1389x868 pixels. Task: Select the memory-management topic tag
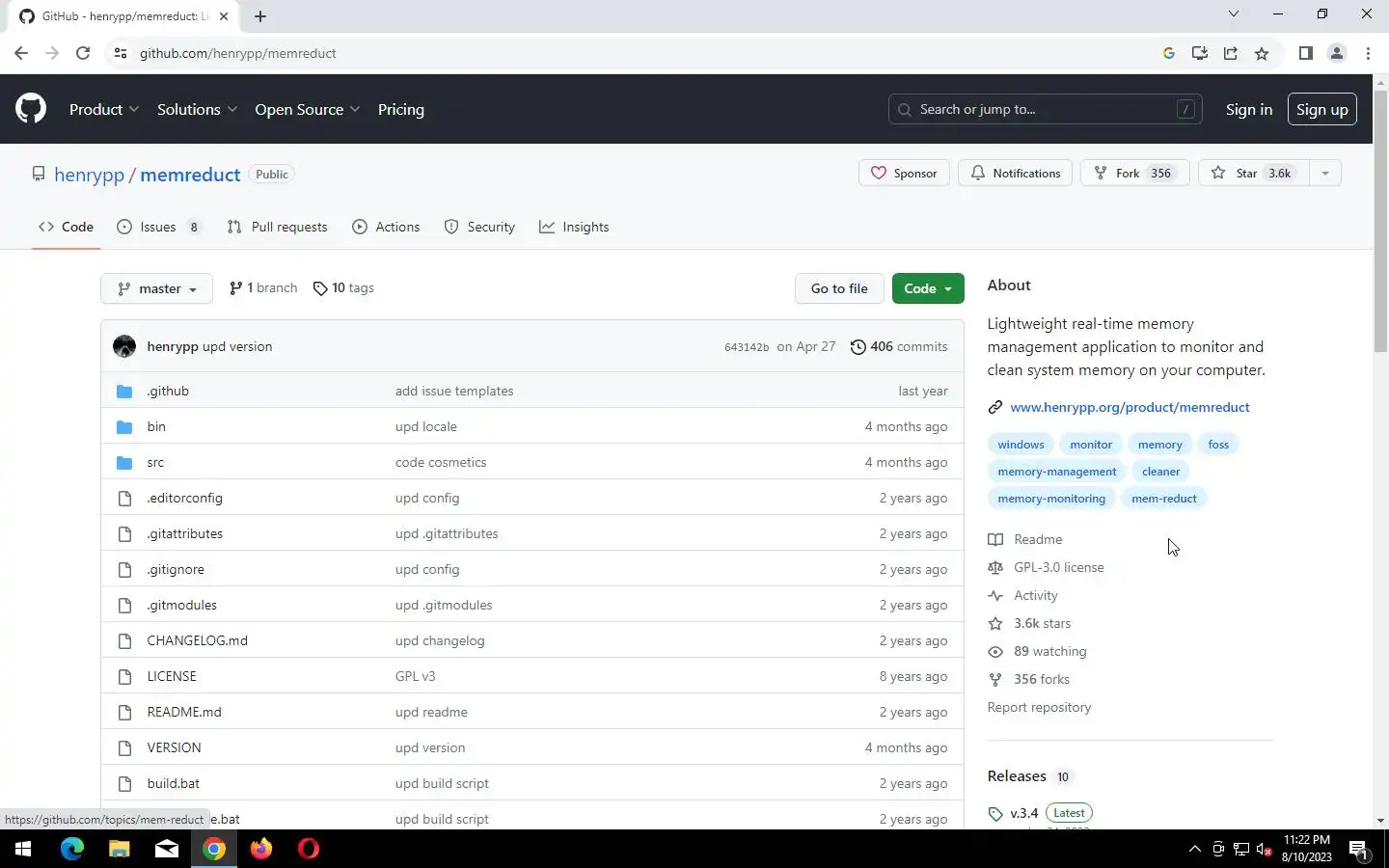tap(1056, 472)
